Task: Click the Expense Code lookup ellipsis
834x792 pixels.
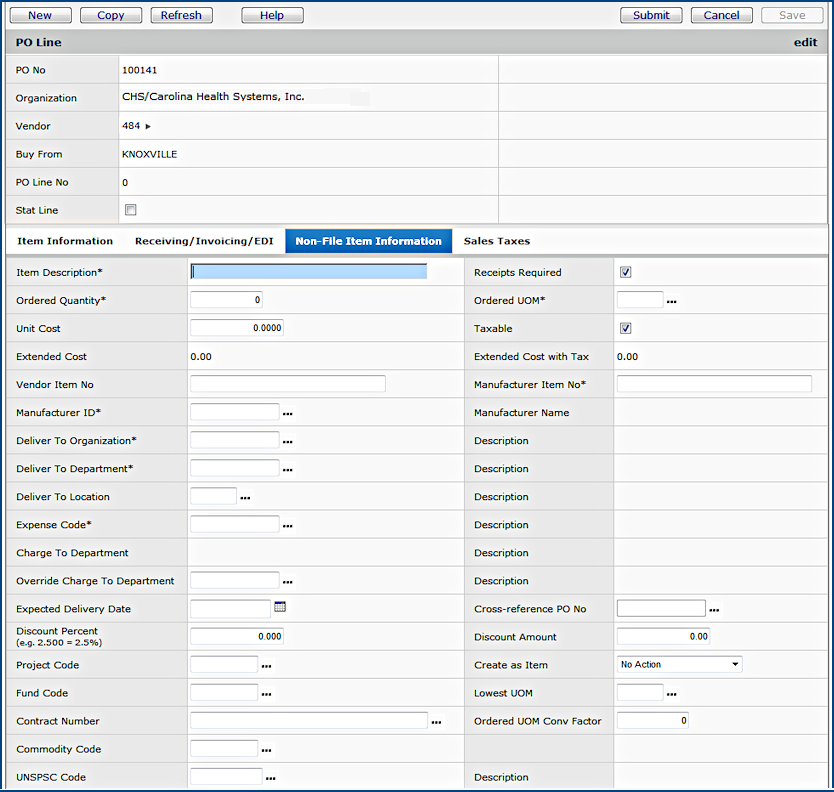Action: 288,525
